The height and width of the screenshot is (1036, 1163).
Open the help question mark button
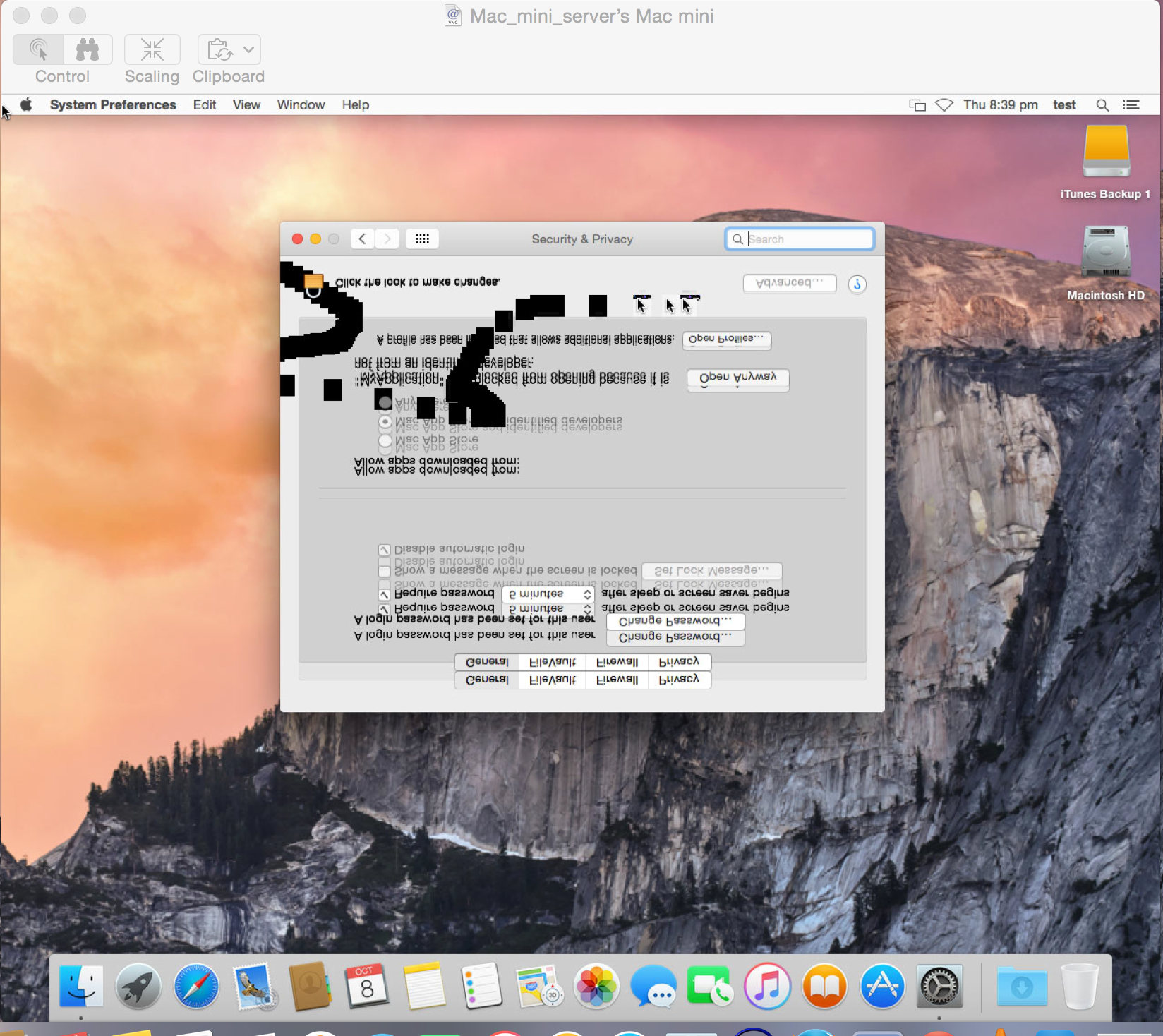pos(857,284)
